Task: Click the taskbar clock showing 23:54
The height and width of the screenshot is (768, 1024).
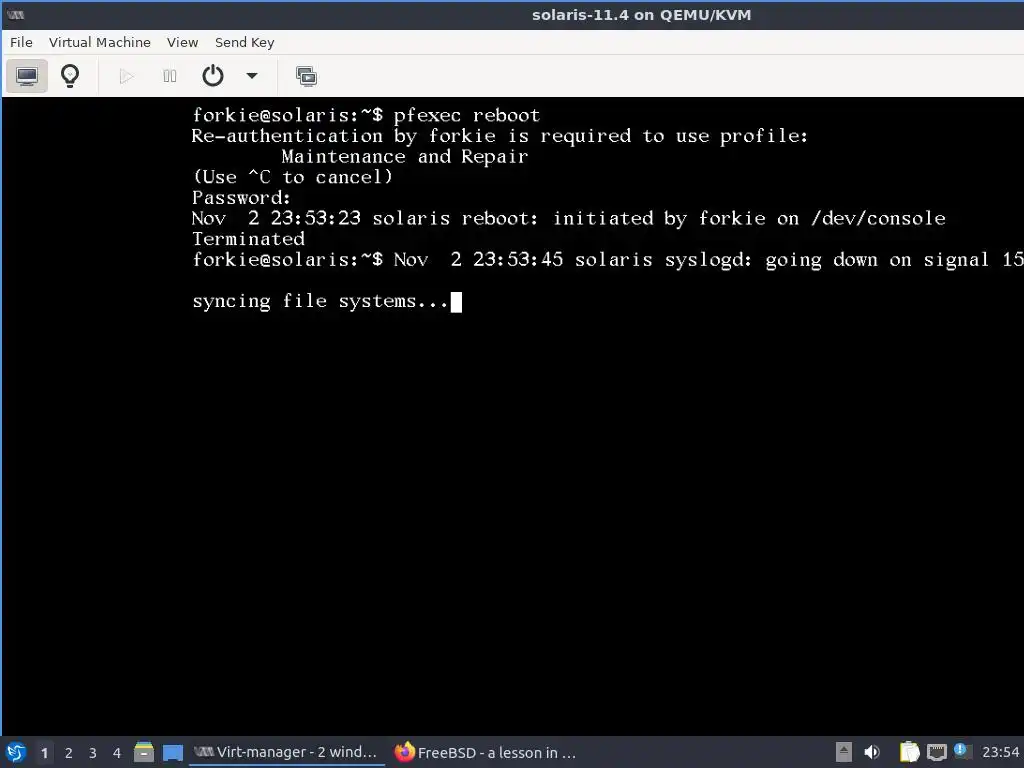Action: pyautogui.click(x=1000, y=752)
